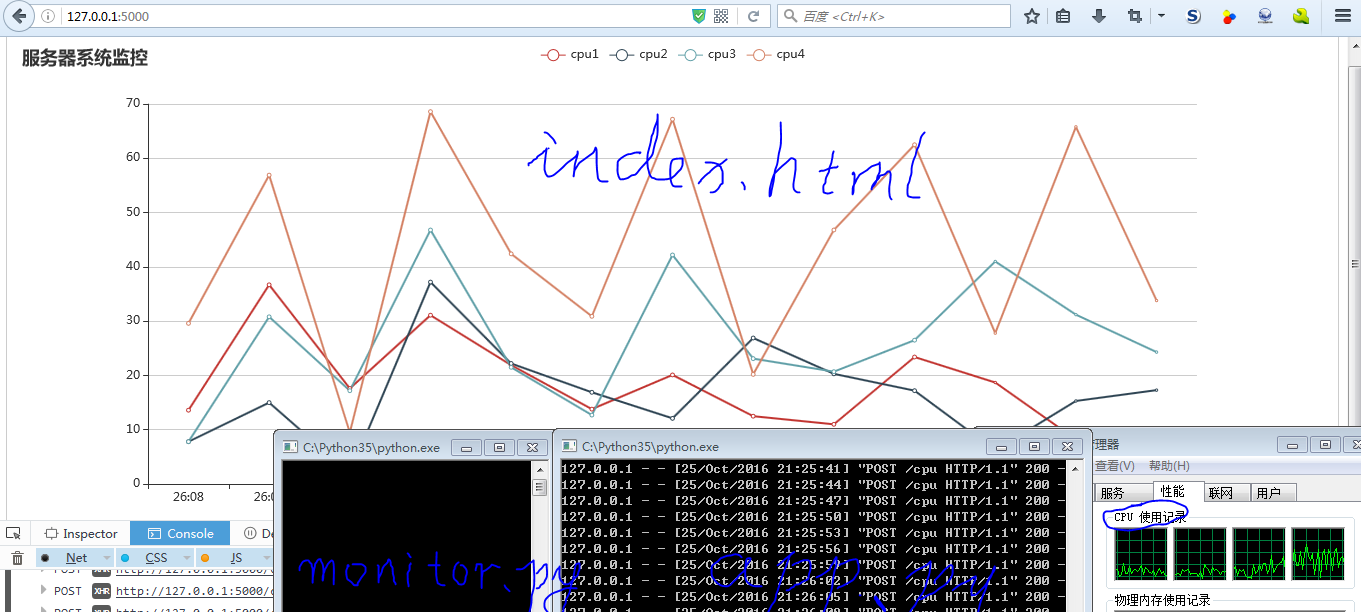Screen dimensions: 1361x612
Task: Click the blue S extension icon
Action: [x=1193, y=16]
